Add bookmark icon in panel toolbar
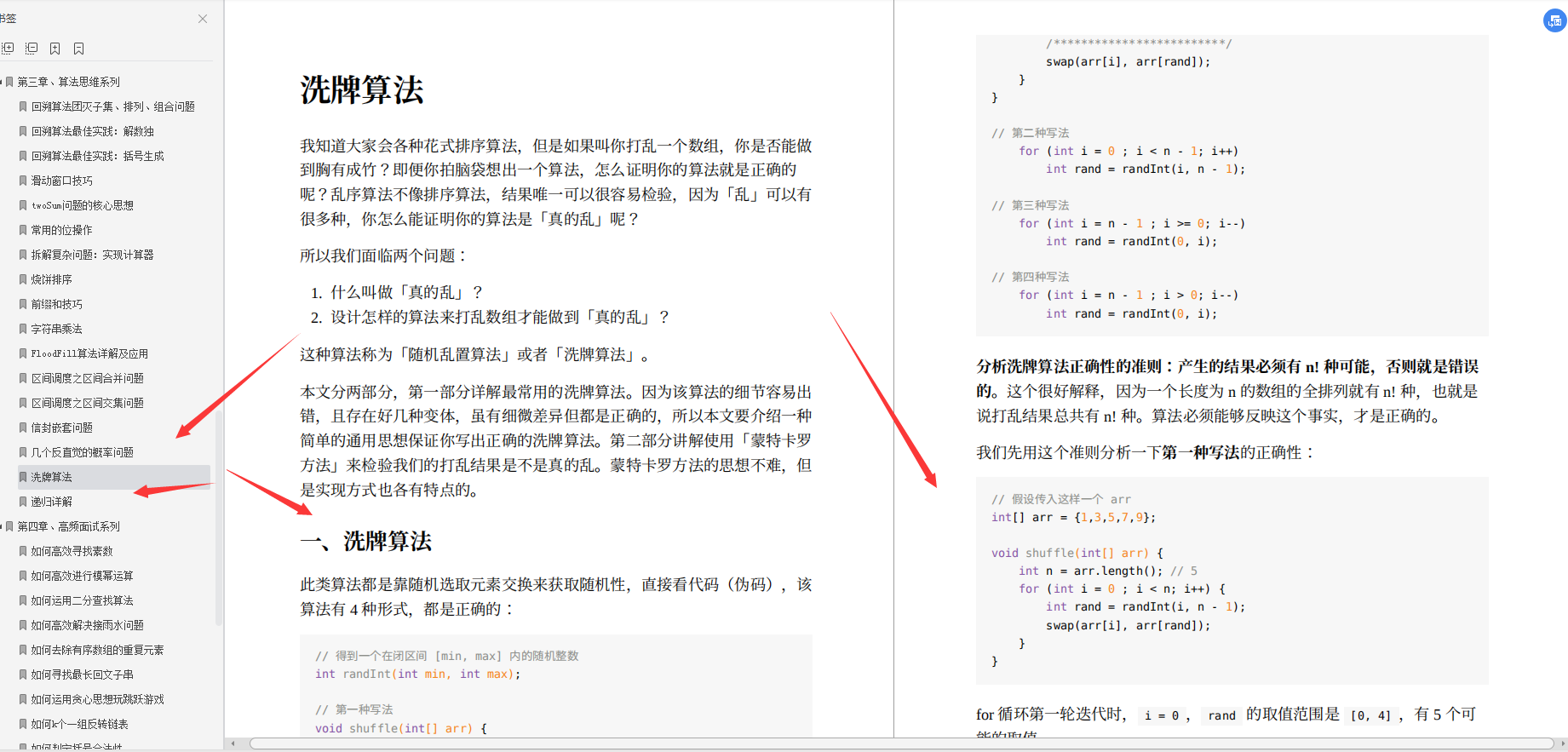 tap(55, 49)
